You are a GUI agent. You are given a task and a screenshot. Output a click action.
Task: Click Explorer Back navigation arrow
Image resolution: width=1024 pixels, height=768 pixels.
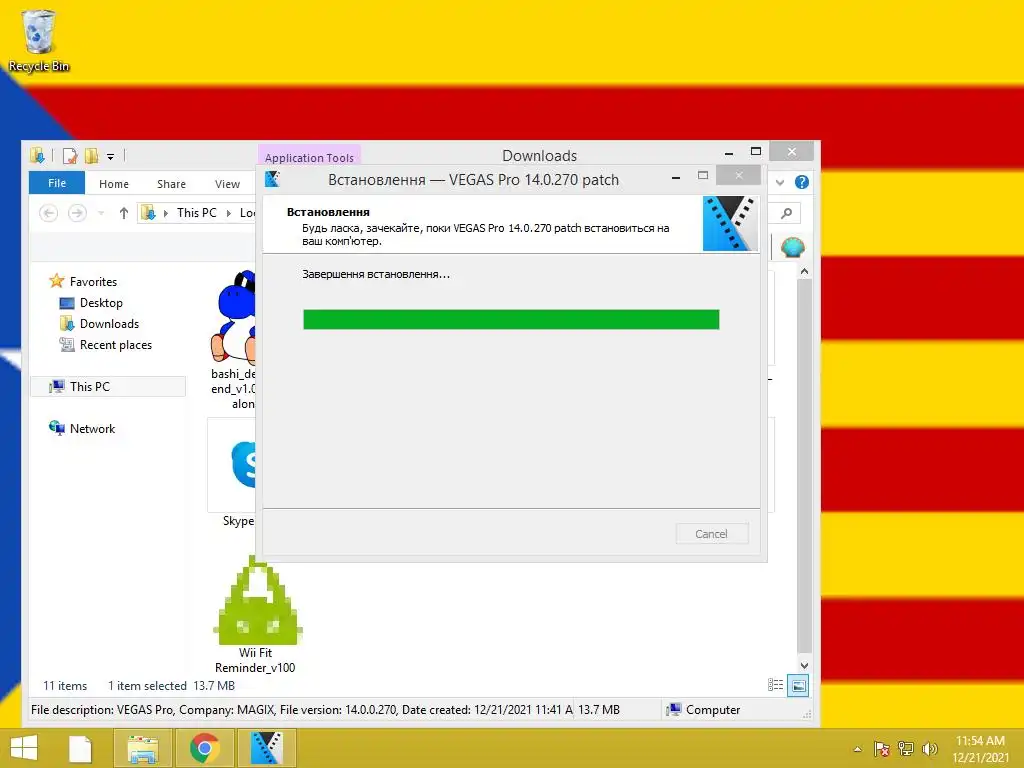(49, 213)
